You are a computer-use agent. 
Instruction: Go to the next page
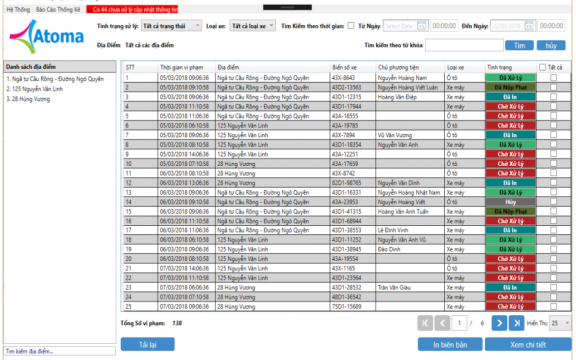[x=499, y=323]
